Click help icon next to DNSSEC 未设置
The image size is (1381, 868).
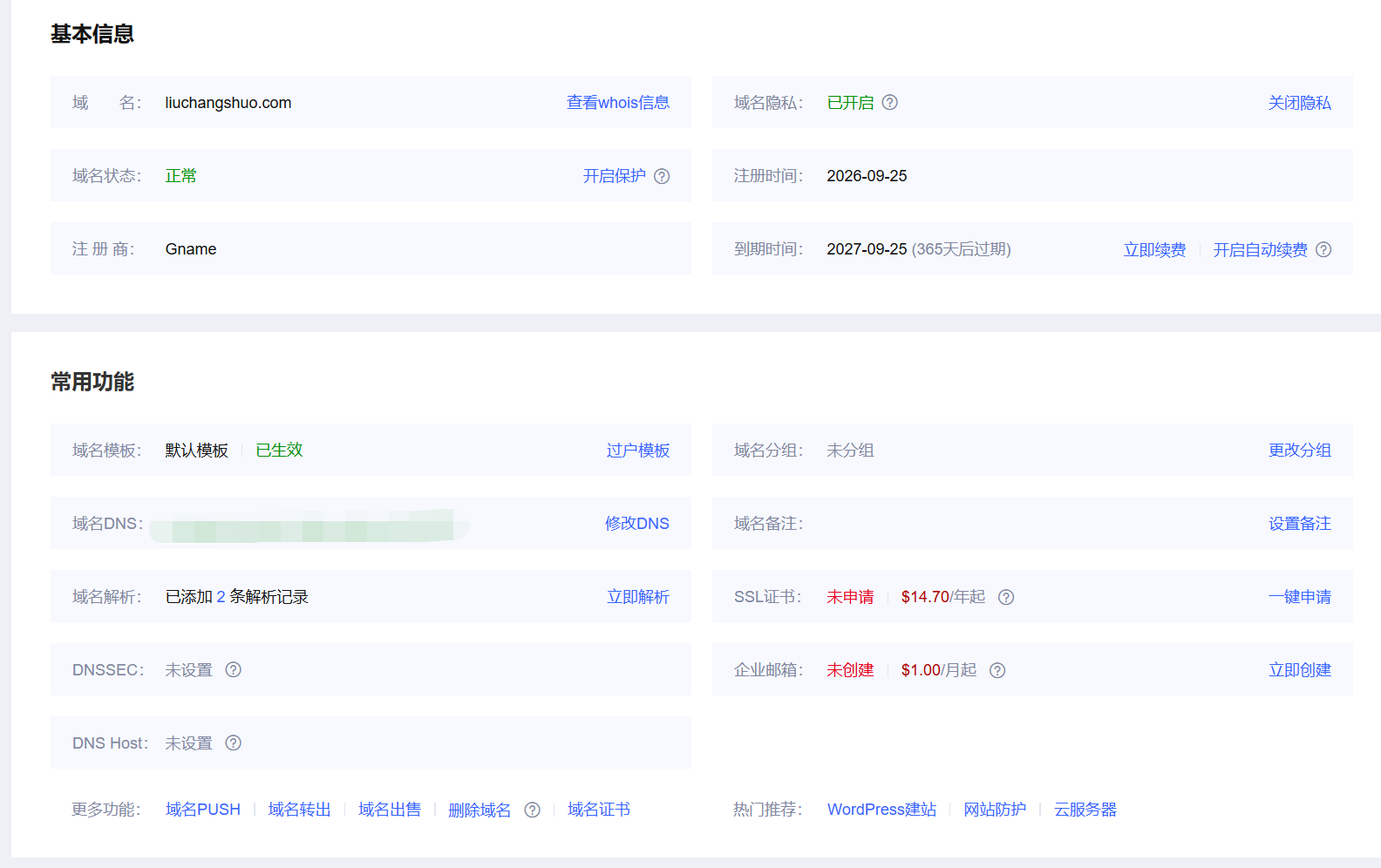(233, 669)
